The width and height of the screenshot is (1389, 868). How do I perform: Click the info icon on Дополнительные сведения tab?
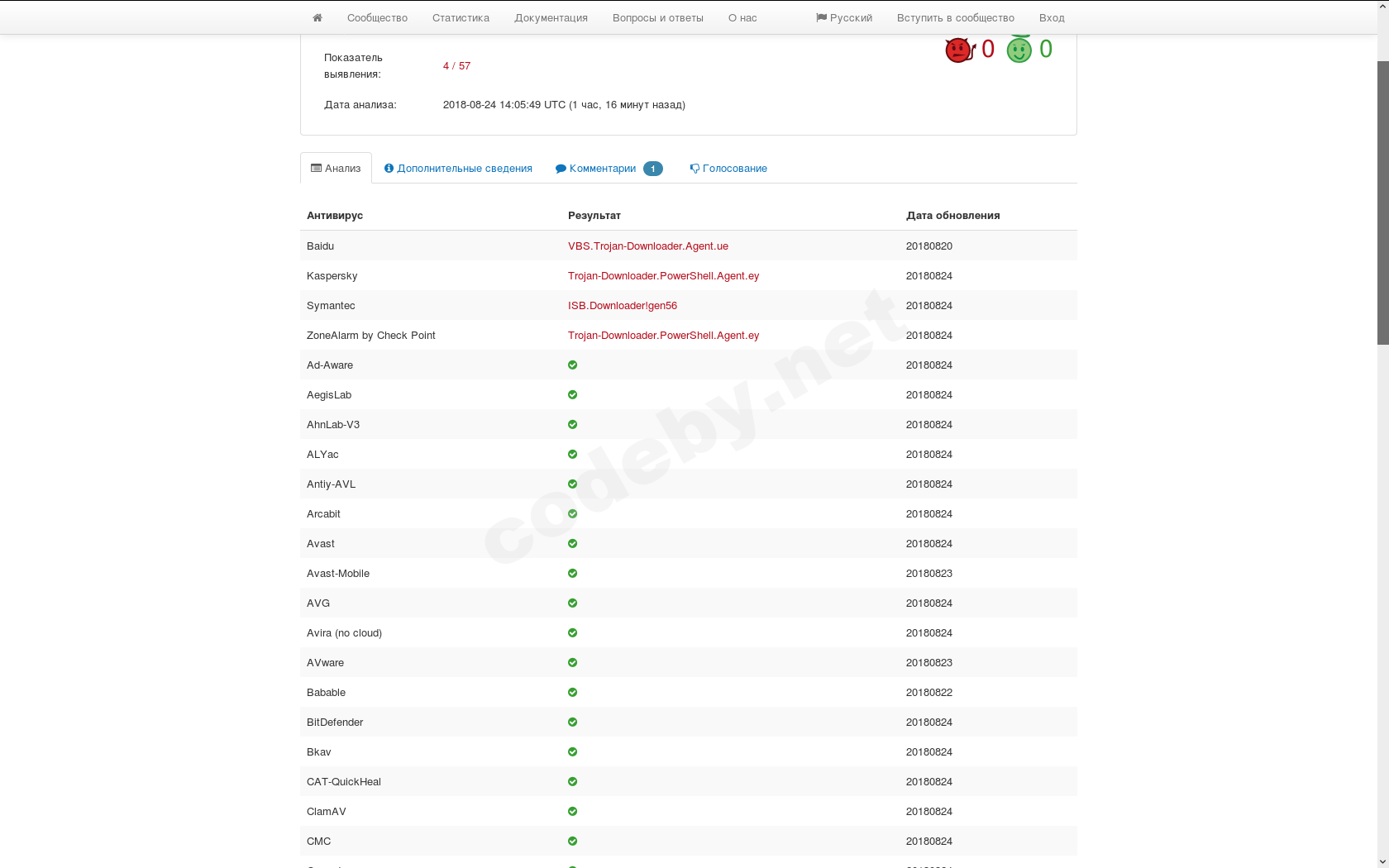pos(389,168)
